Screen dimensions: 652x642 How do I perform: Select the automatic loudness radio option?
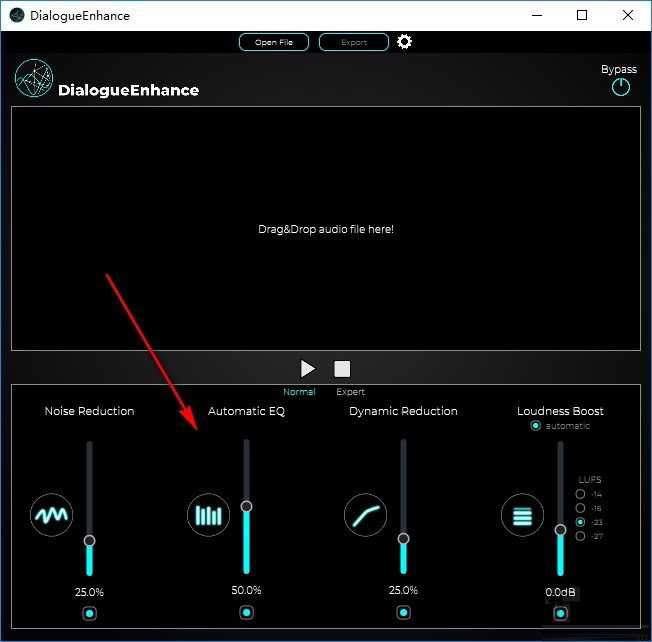(536, 426)
